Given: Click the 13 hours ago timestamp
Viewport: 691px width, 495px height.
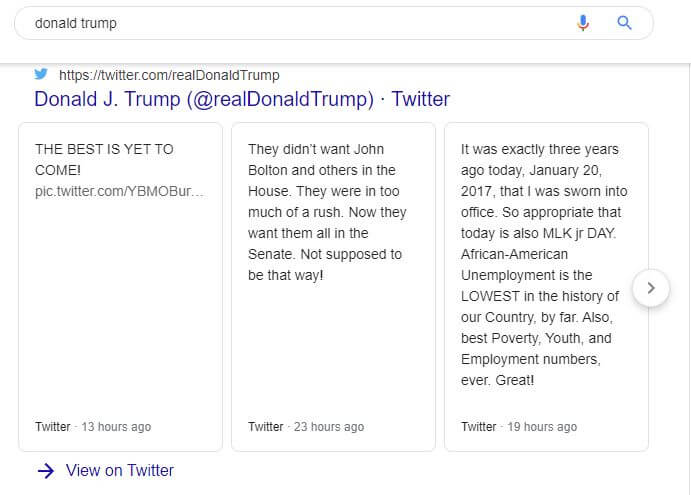Looking at the screenshot, I should 116,427.
